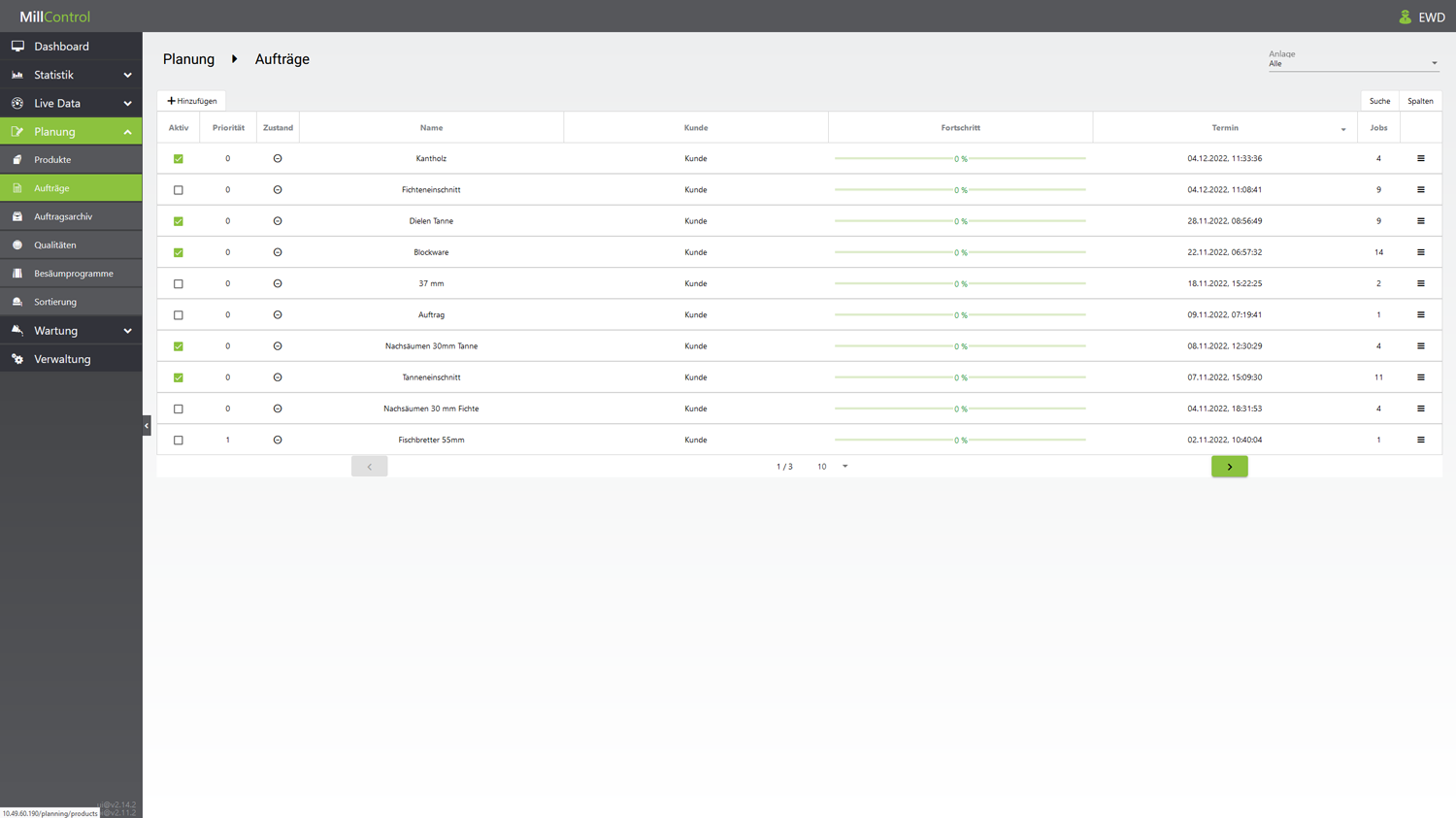Collapse the sidebar using the arrow handle

[147, 425]
